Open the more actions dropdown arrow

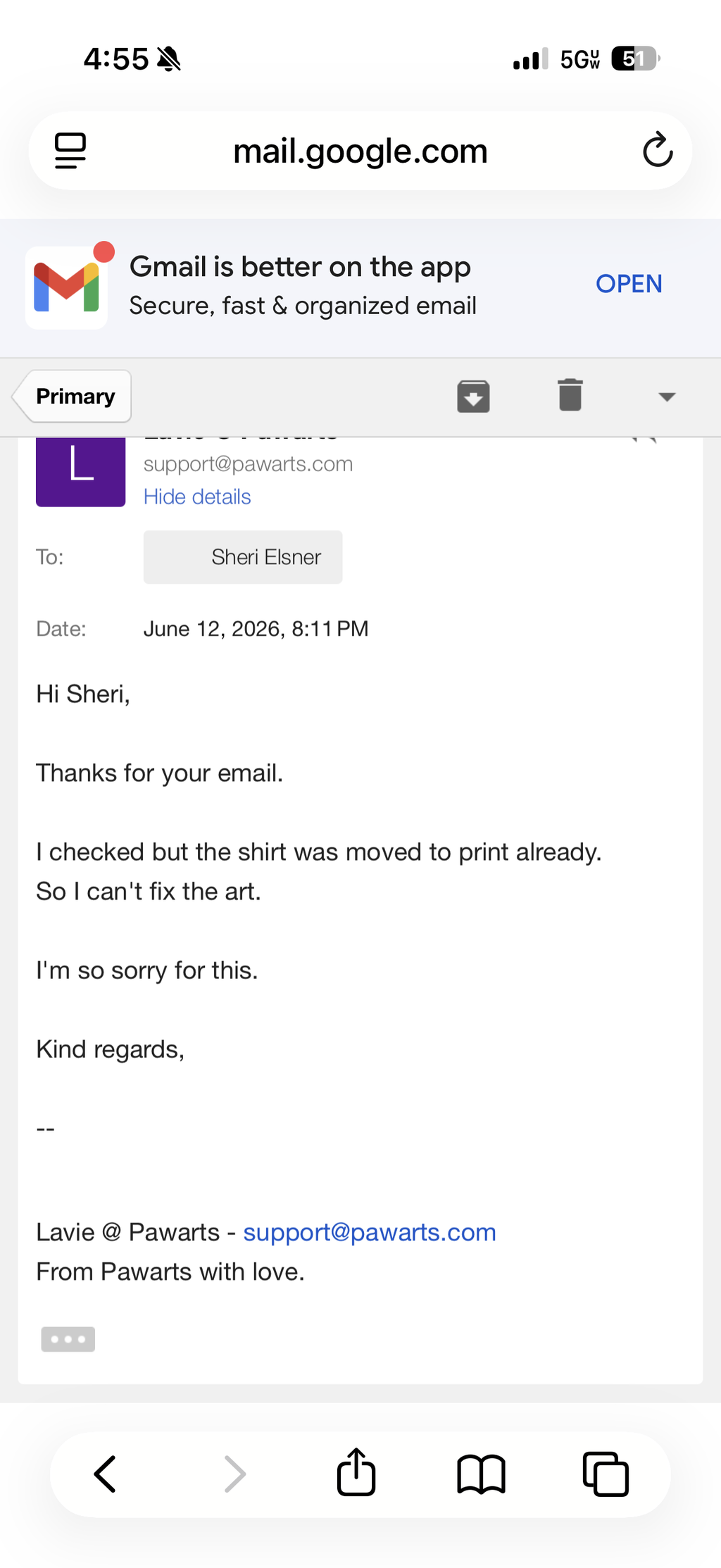[x=667, y=397]
